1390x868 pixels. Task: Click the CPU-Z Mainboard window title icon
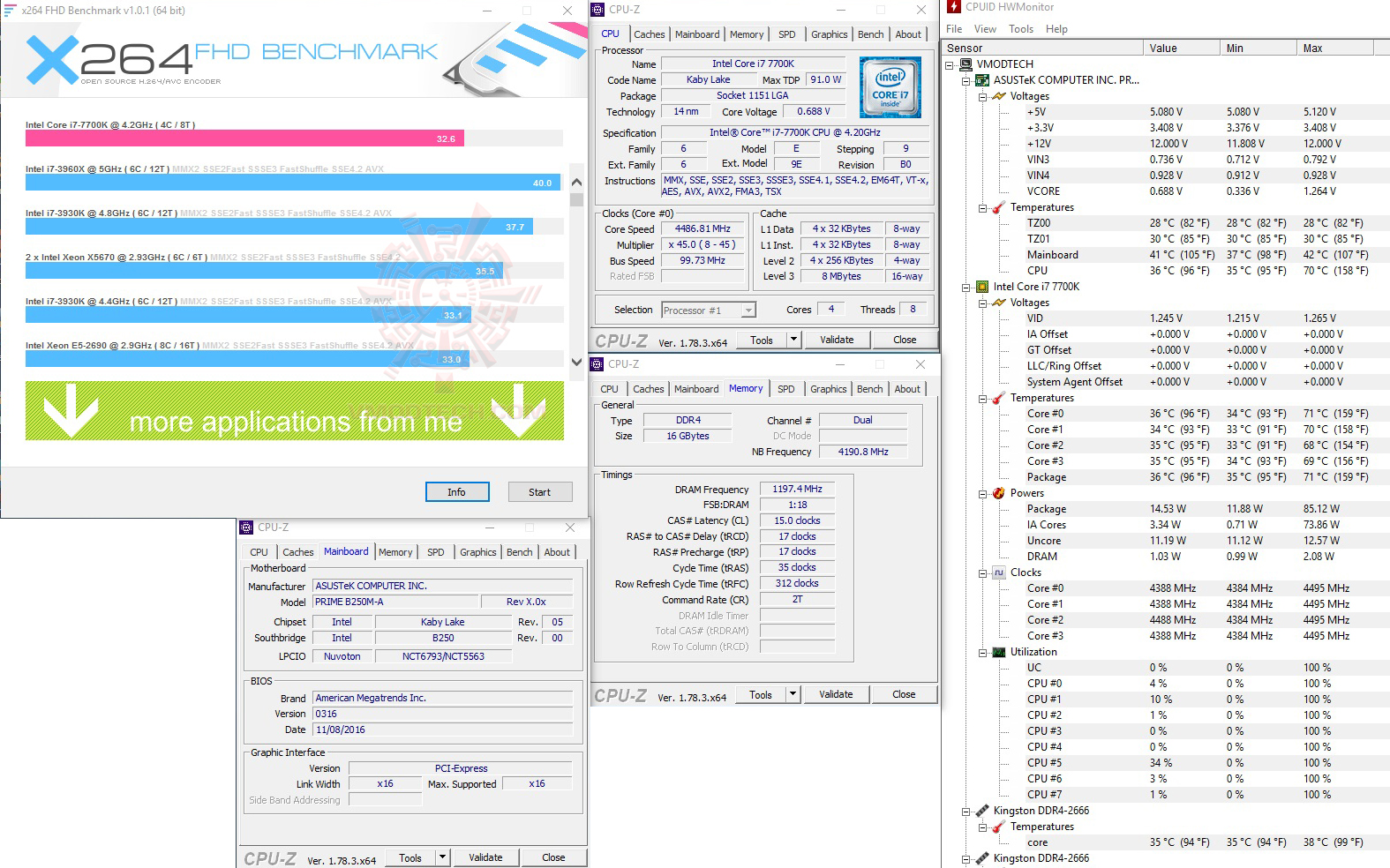coord(247,528)
